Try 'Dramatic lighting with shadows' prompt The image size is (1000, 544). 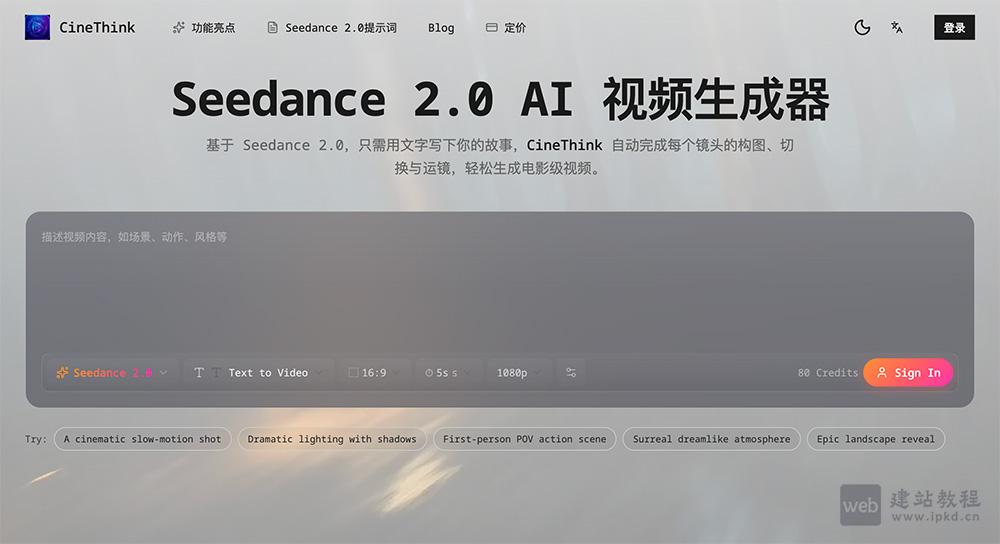(x=332, y=439)
